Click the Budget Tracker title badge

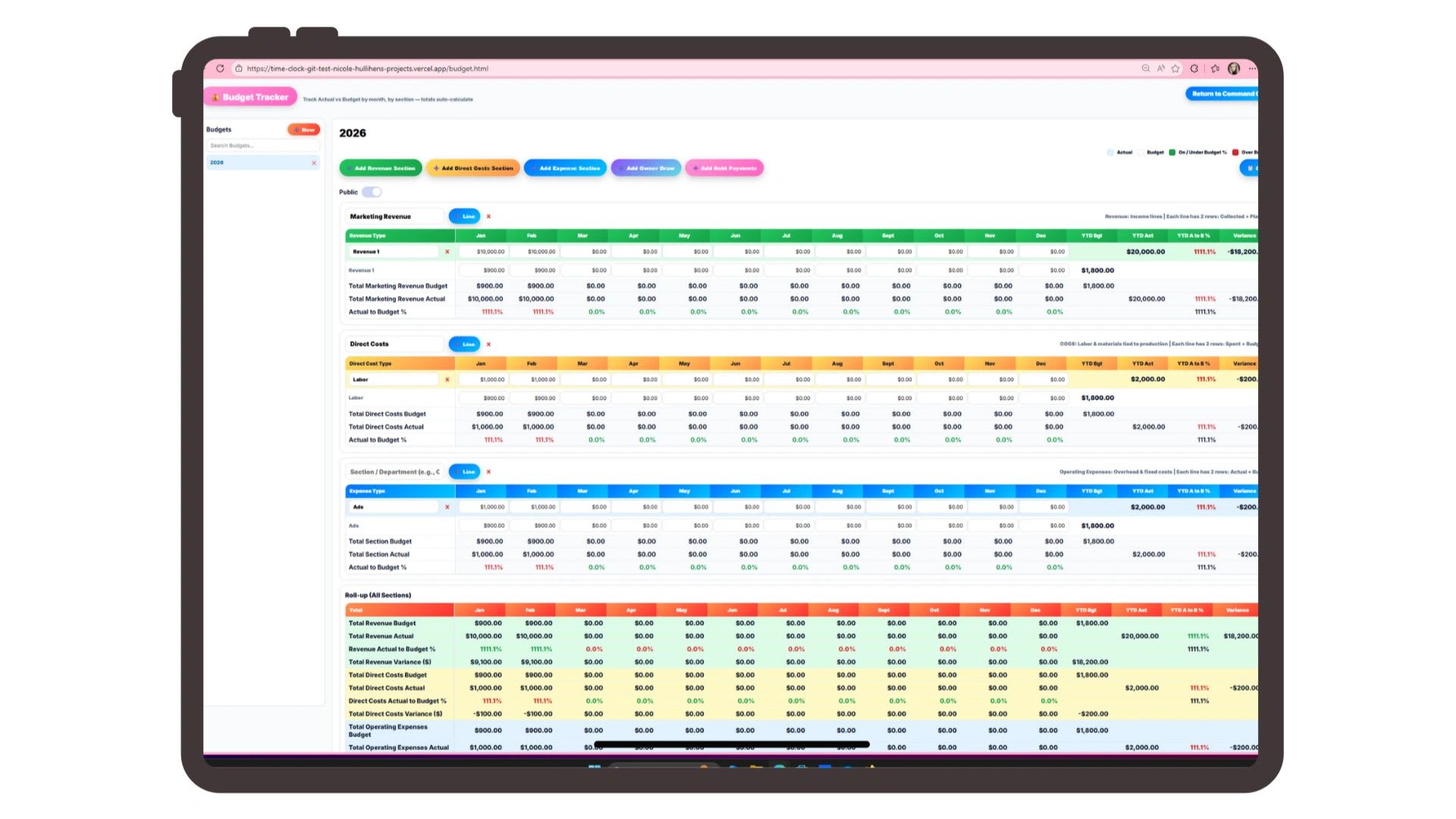250,97
